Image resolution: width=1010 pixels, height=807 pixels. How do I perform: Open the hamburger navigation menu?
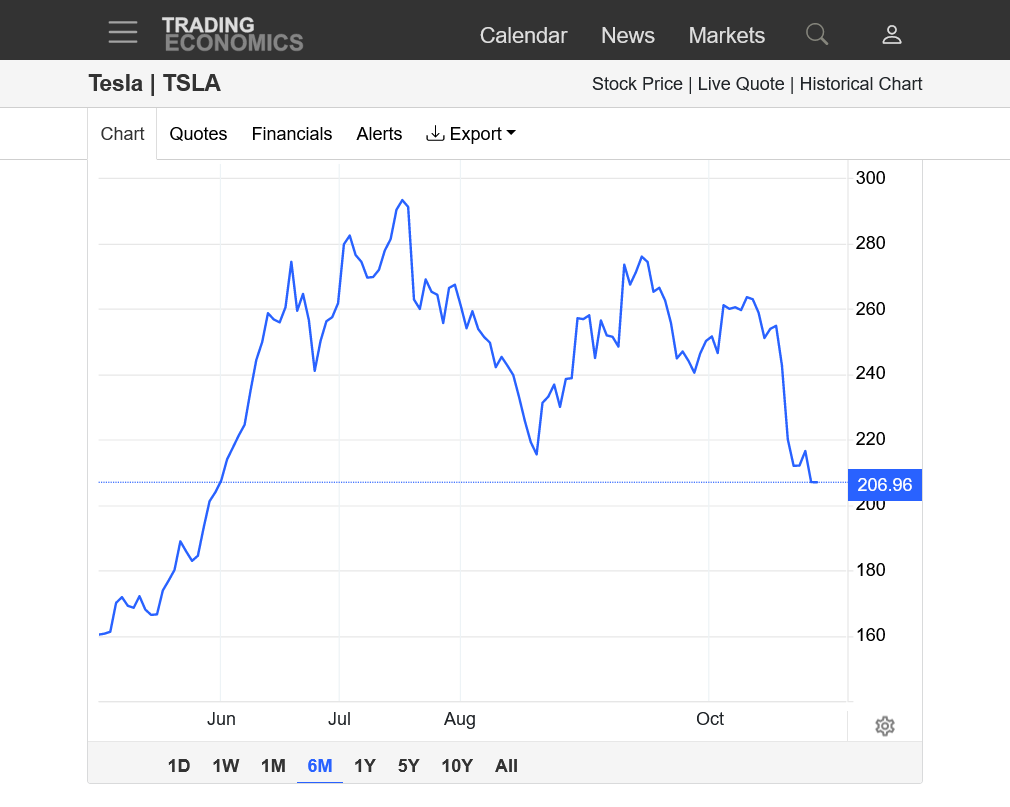123,32
